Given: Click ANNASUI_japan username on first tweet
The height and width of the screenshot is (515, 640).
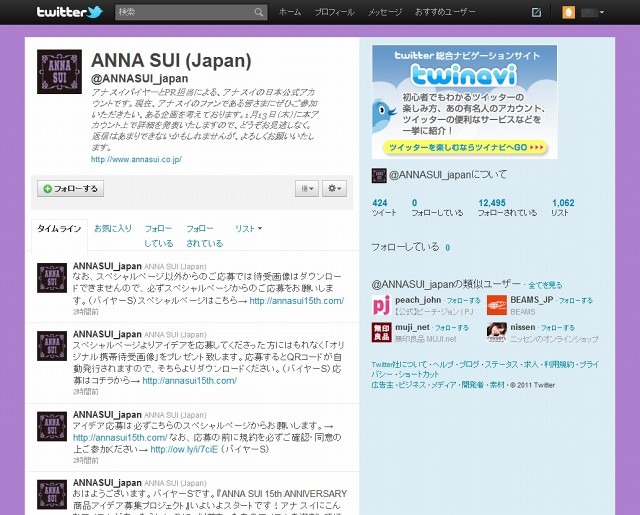Looking at the screenshot, I should pos(107,266).
